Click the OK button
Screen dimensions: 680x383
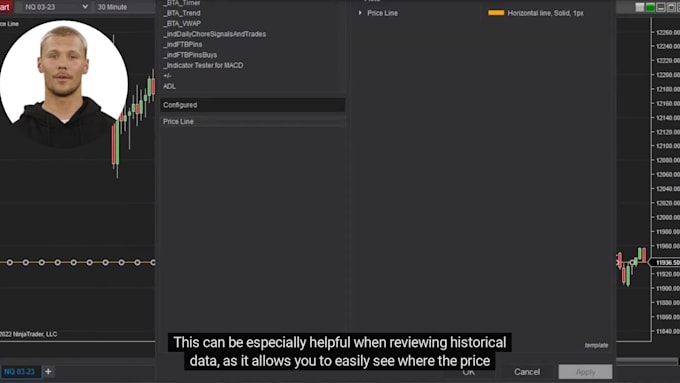click(468, 372)
